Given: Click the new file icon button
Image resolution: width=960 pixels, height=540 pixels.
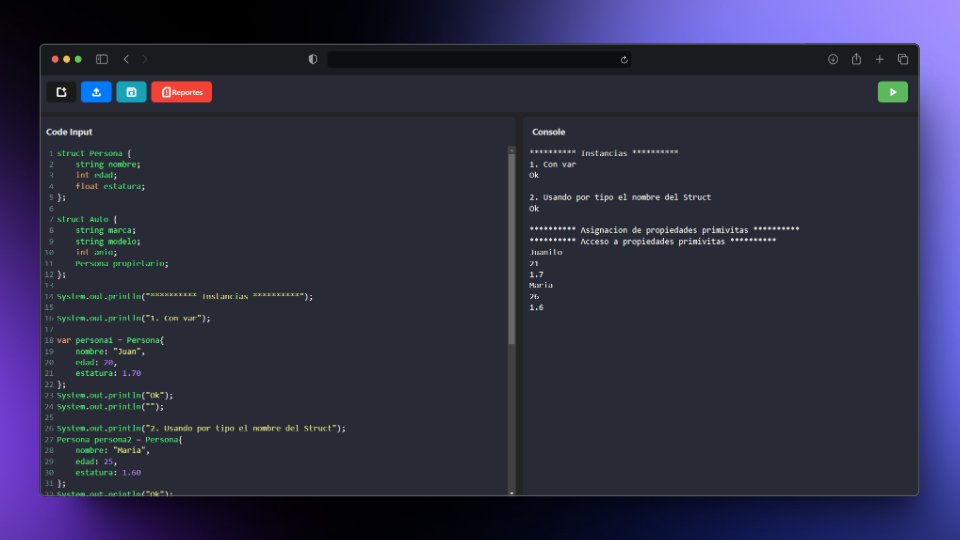Looking at the screenshot, I should click(61, 92).
